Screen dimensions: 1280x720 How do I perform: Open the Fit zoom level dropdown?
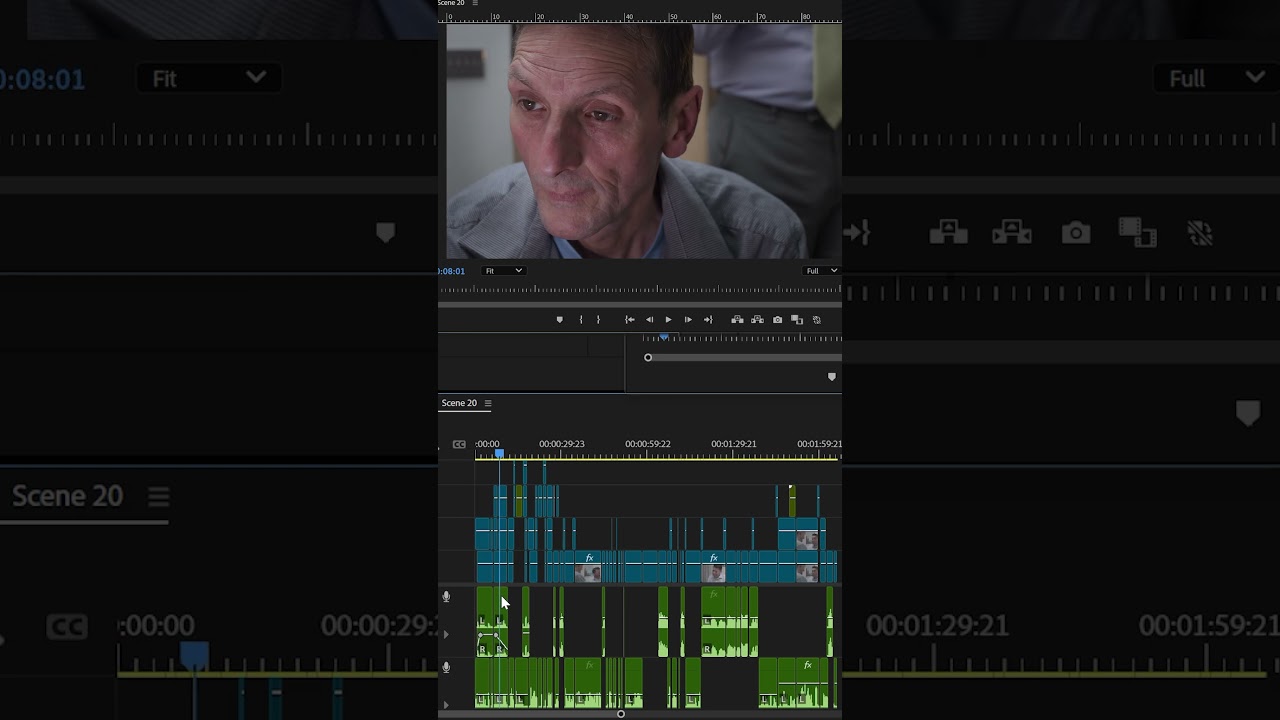[x=503, y=271]
